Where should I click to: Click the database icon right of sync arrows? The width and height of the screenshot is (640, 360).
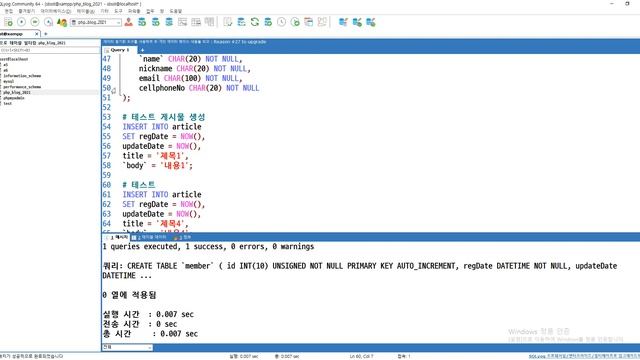click(268, 22)
